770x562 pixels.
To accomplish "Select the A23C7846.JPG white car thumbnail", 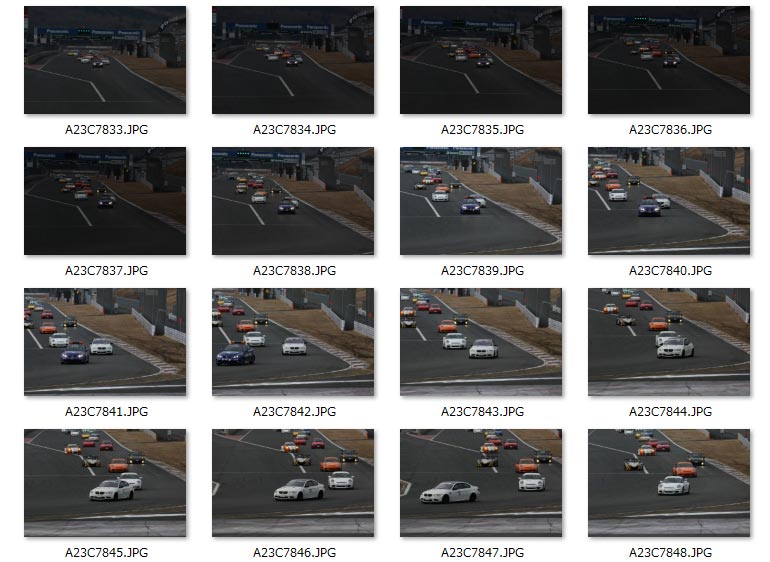I will [x=293, y=483].
